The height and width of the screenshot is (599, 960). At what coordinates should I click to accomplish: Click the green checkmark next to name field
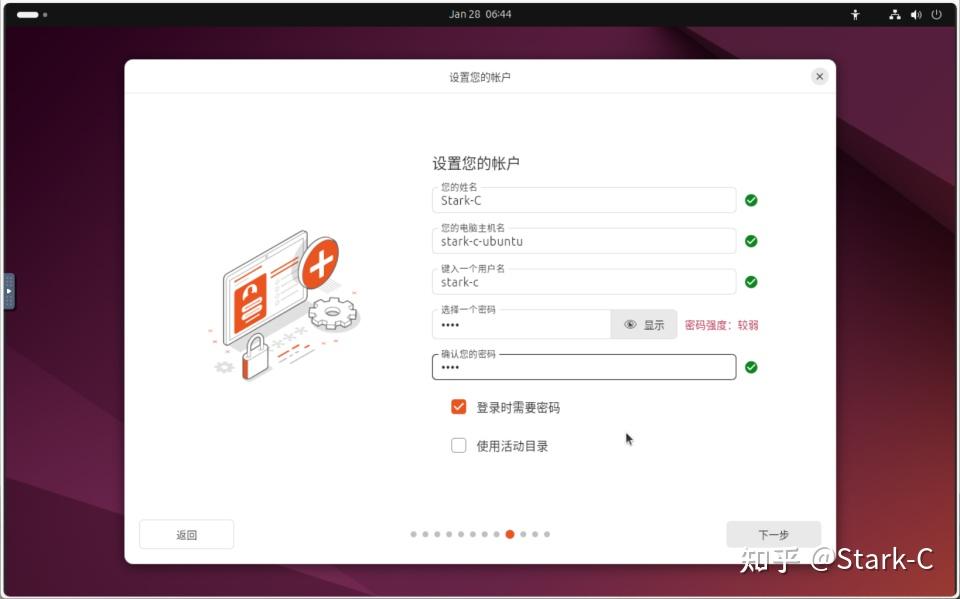[x=751, y=200]
